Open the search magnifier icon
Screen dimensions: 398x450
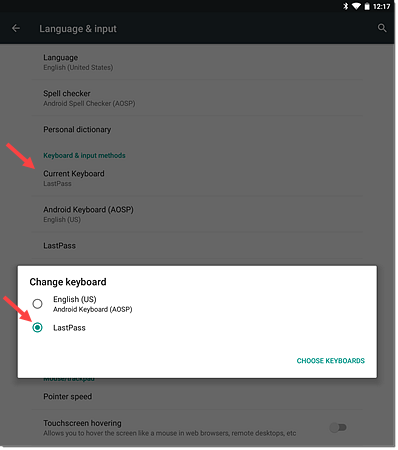[x=382, y=28]
